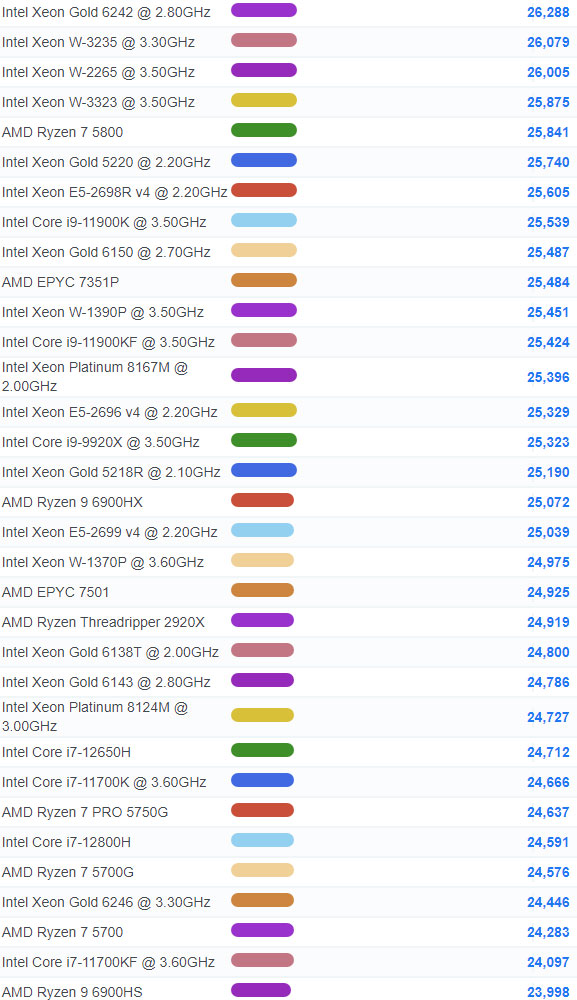Viewport: 577px width, 1000px height.
Task: Open the Intel Core i7-12650H entry
Action: (x=66, y=752)
